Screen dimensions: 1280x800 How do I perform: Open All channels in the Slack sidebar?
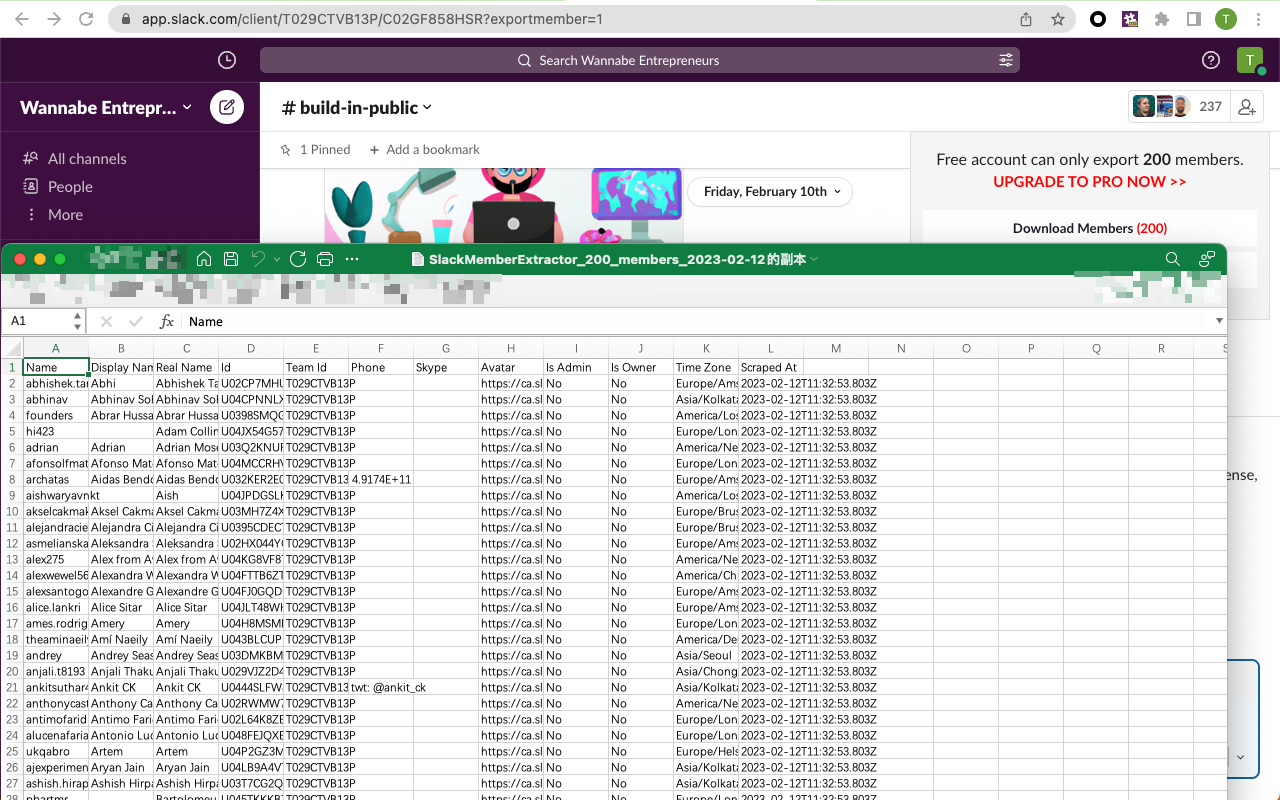(x=85, y=158)
